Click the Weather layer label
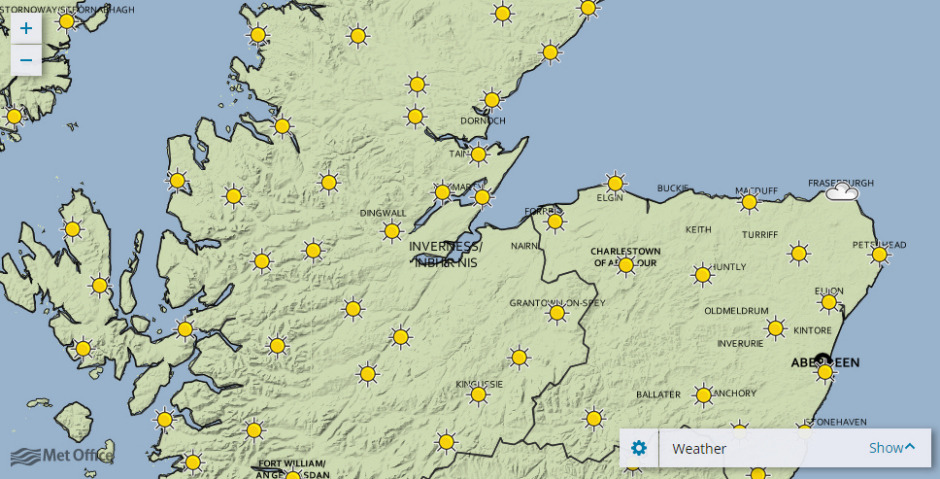The width and height of the screenshot is (940, 479). tap(699, 449)
